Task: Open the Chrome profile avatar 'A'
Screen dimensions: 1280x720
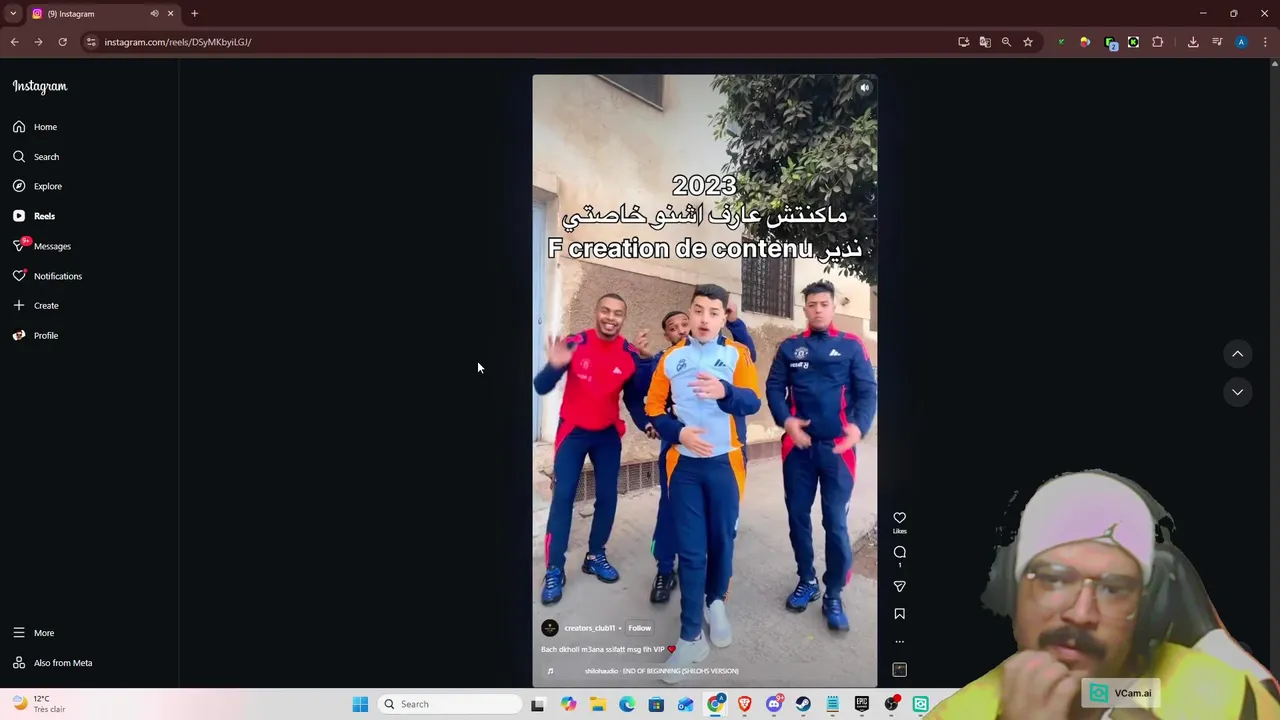Action: pyautogui.click(x=1241, y=42)
